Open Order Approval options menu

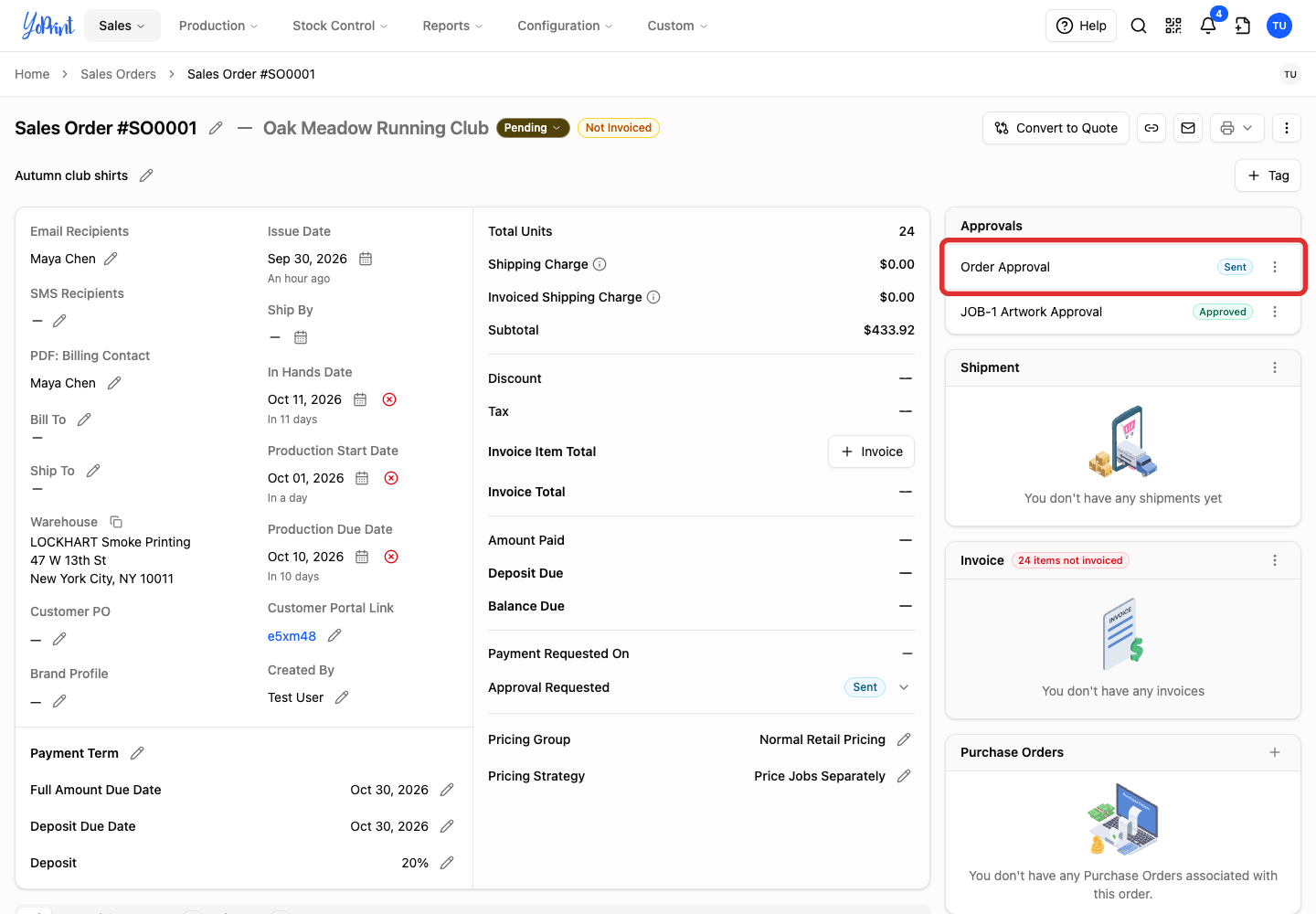coord(1275,267)
